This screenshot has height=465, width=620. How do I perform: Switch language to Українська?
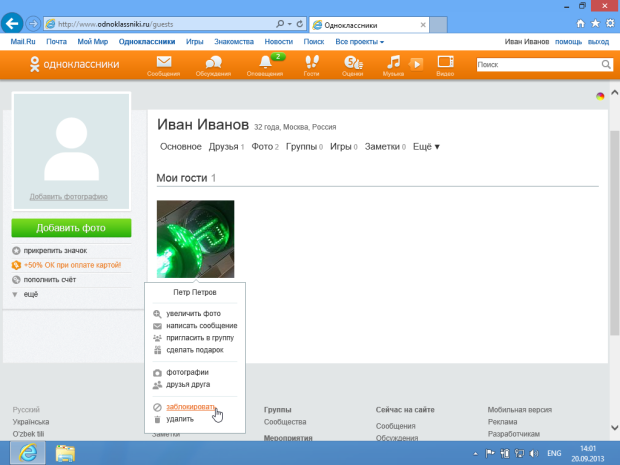31,422
